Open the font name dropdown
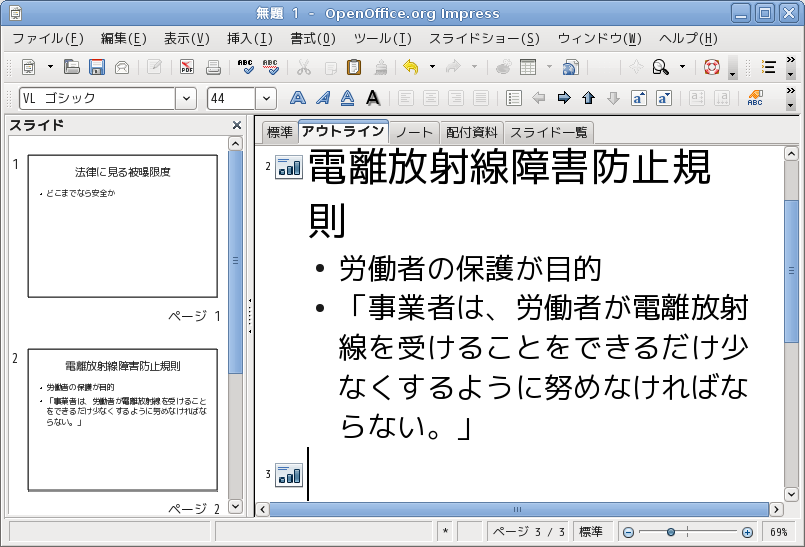The width and height of the screenshot is (805, 547). [186, 98]
